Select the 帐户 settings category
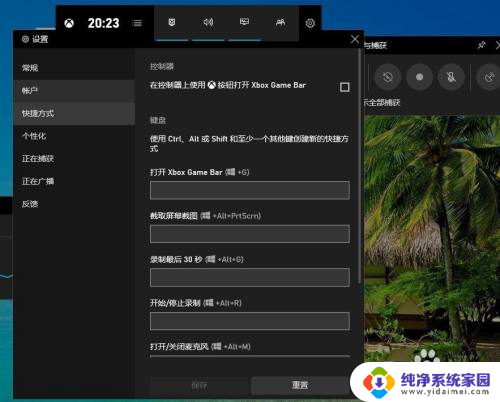Viewport: 500px width, 402px height. click(74, 91)
